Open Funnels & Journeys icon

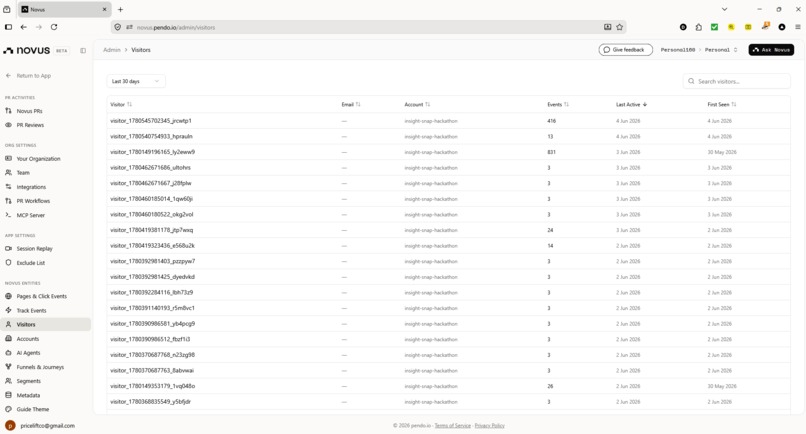click(x=8, y=367)
